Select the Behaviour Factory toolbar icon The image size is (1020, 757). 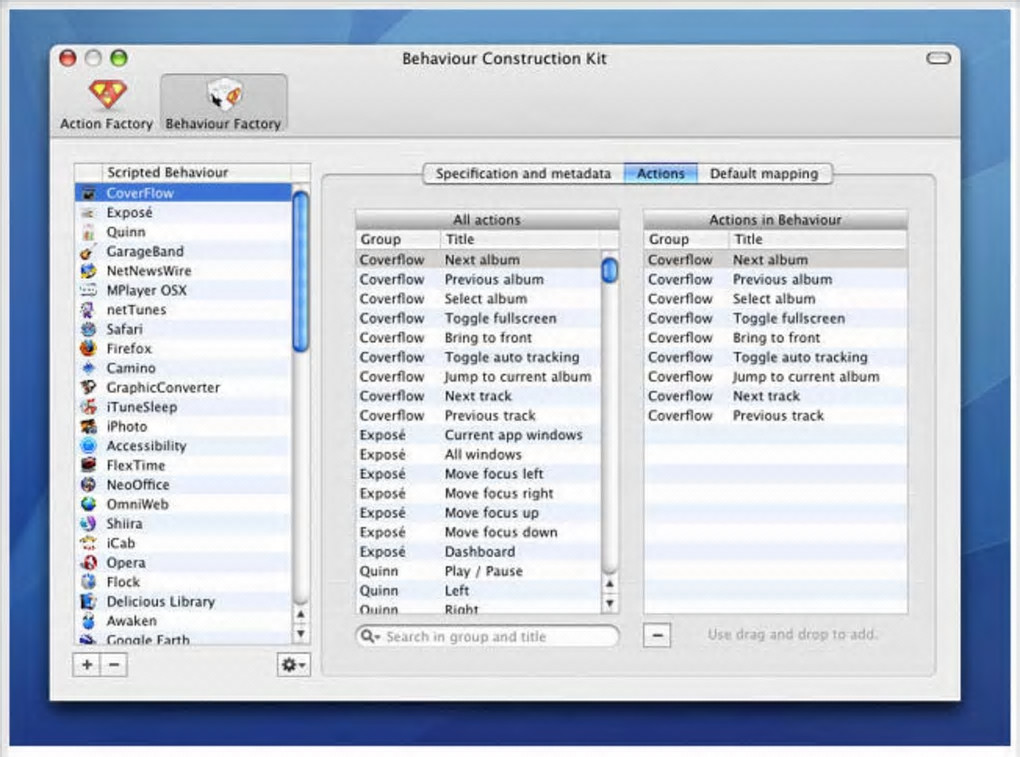[223, 104]
